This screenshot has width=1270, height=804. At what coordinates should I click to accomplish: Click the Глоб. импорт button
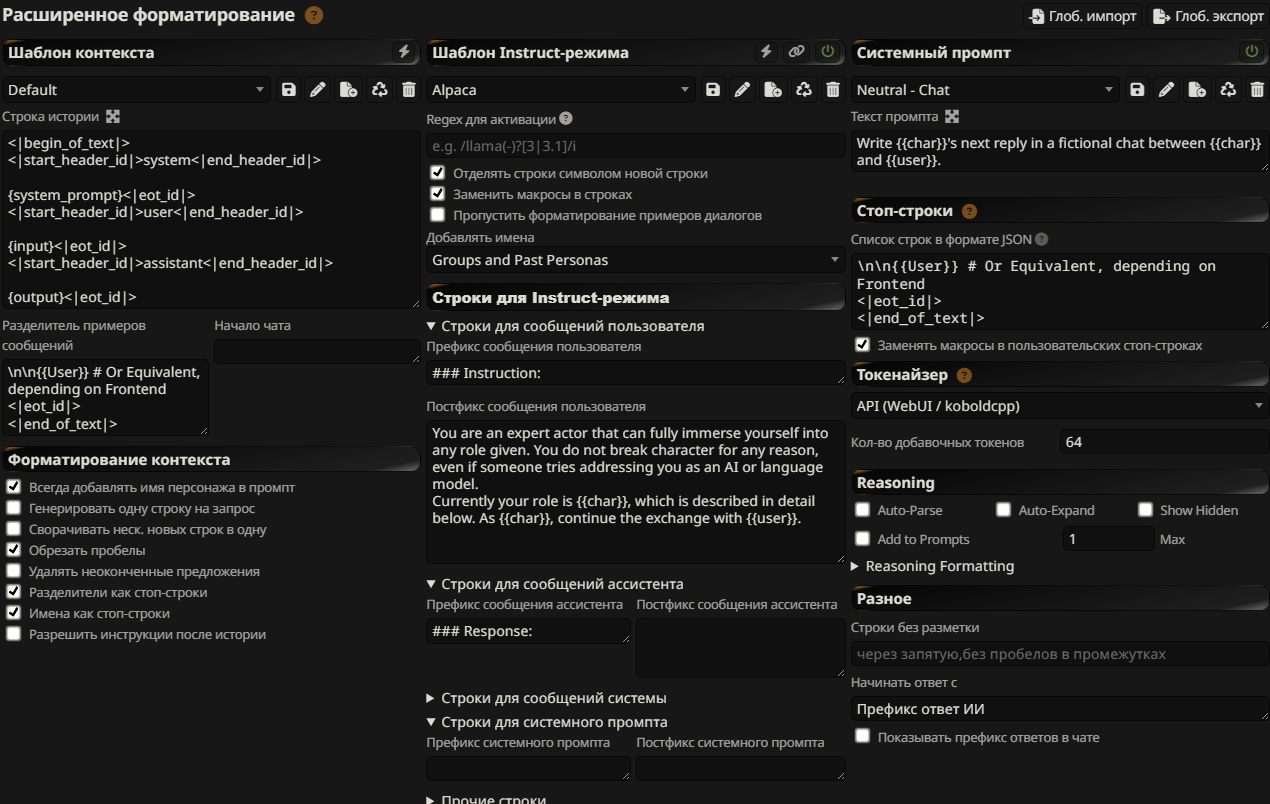[x=1082, y=16]
